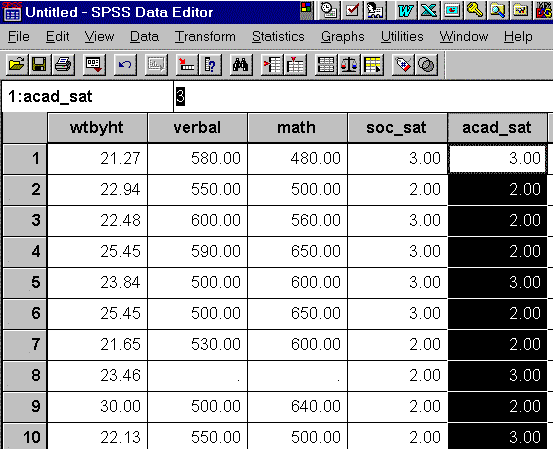Viewport: 553px width, 449px height.
Task: Click the Weight Cases scale icon
Action: tap(349, 65)
